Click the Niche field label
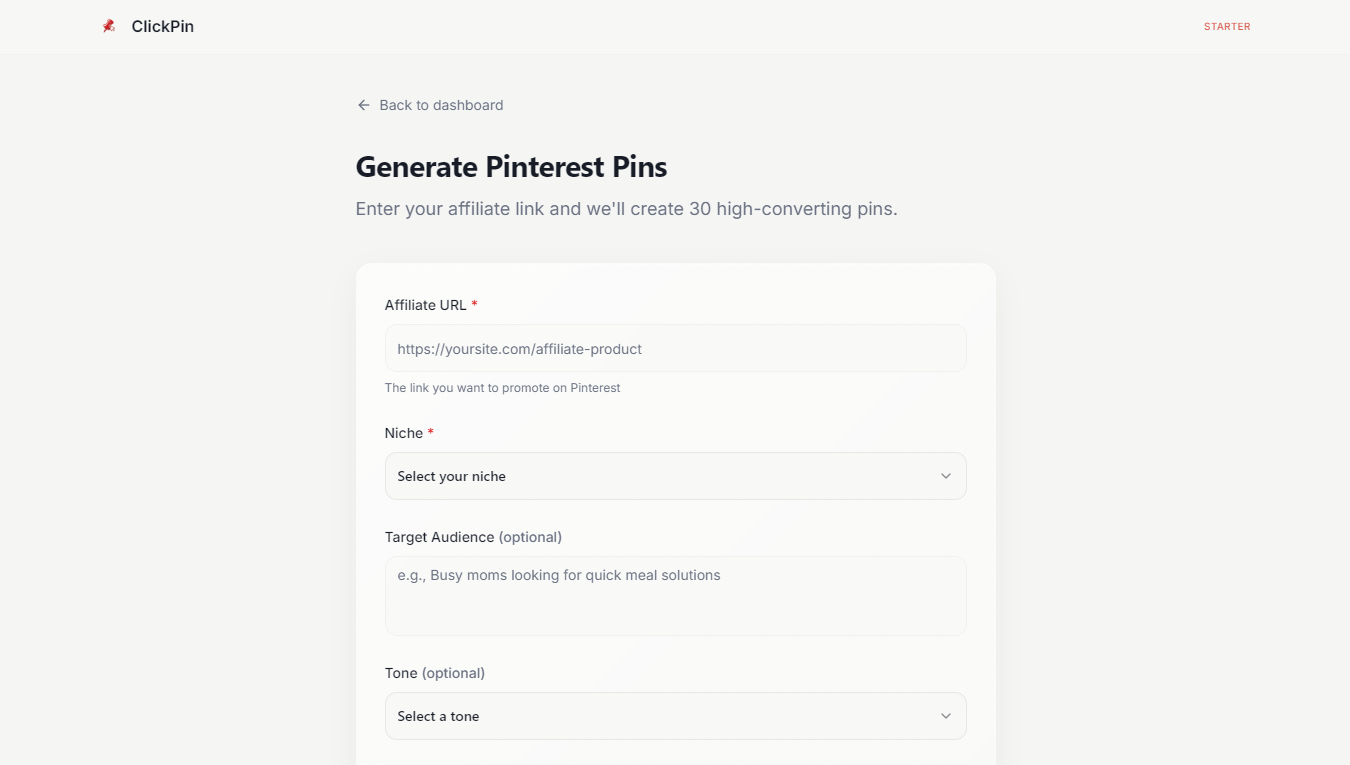 pos(403,433)
